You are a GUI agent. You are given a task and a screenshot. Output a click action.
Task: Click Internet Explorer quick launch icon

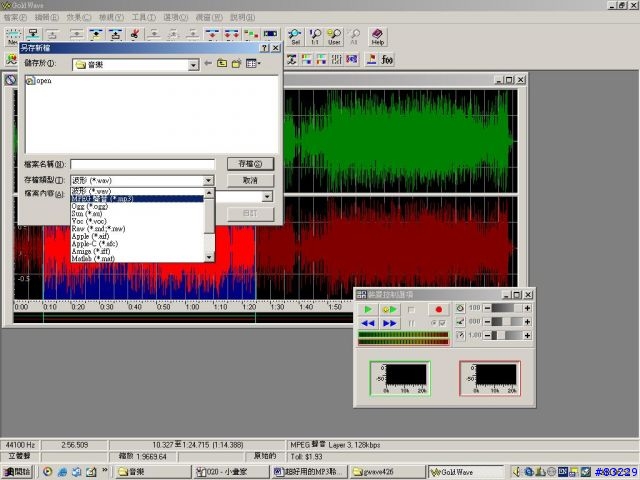tap(62, 471)
